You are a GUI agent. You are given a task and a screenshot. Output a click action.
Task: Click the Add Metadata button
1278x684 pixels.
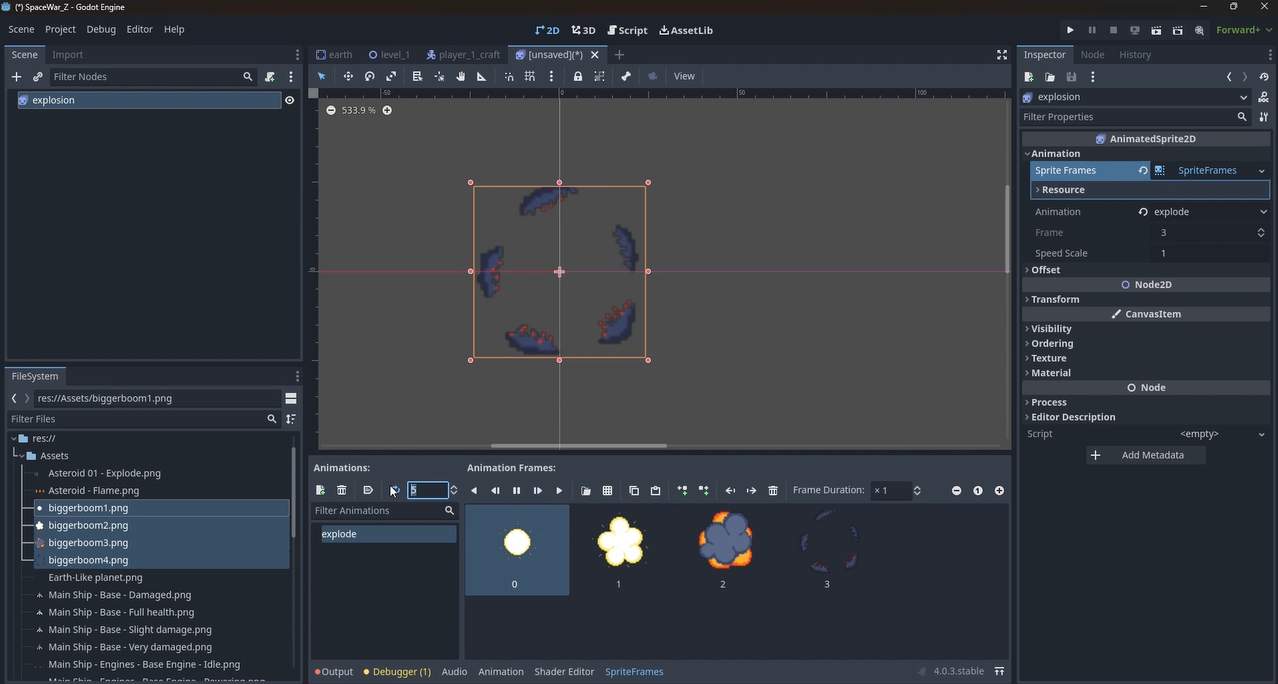pyautogui.click(x=1145, y=455)
